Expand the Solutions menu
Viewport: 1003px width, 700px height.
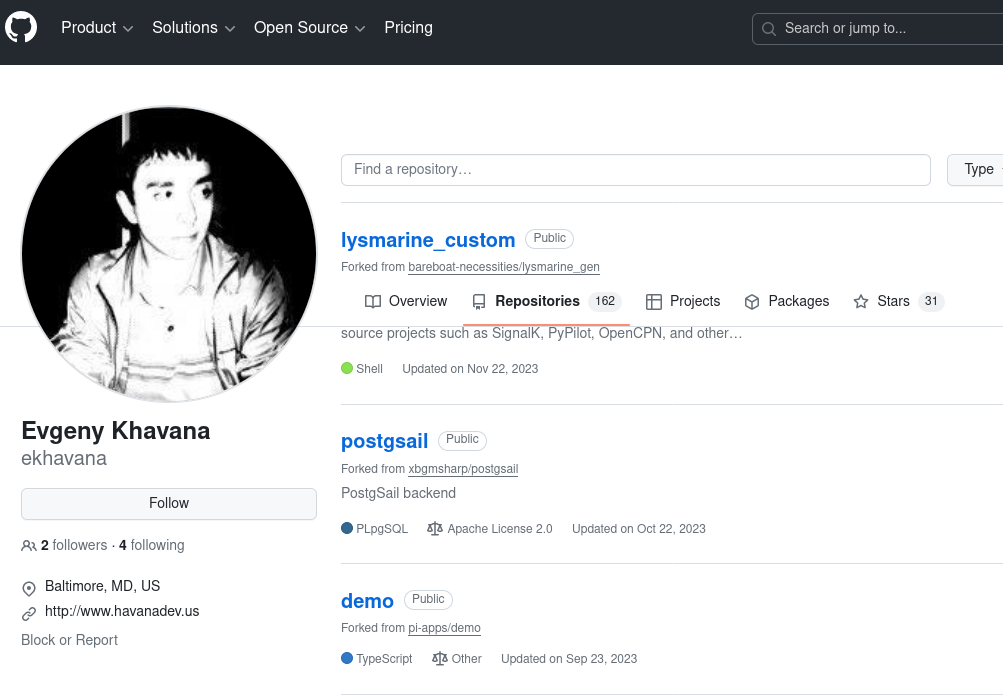(193, 28)
